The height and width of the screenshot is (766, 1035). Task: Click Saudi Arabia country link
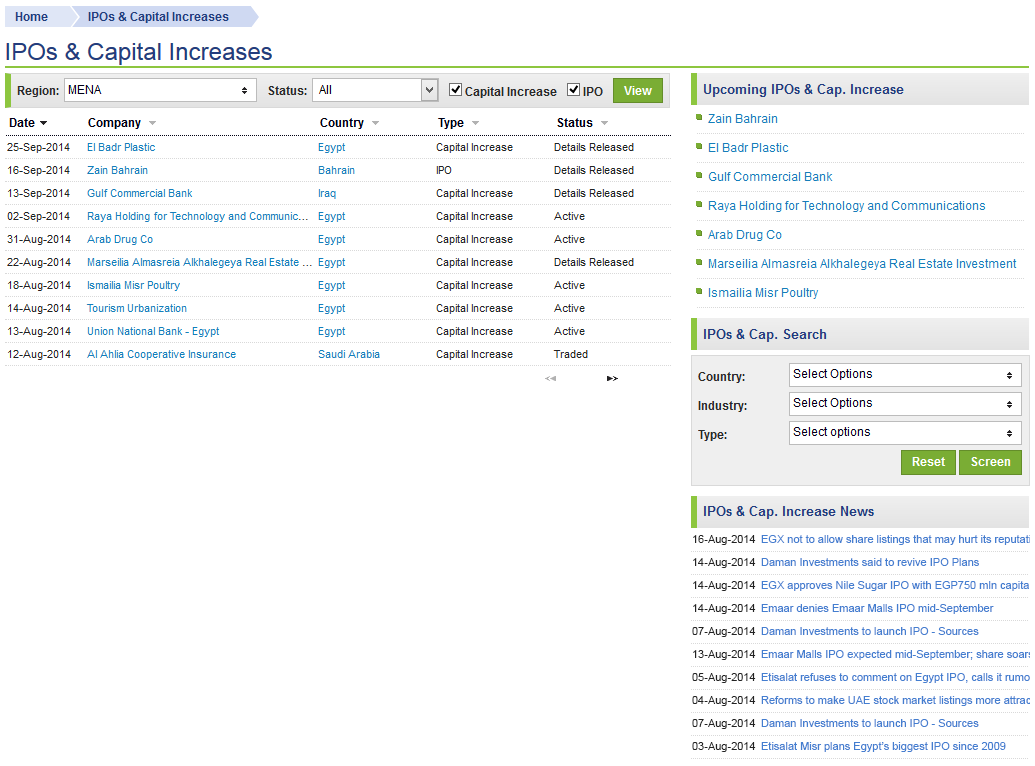pyautogui.click(x=349, y=355)
